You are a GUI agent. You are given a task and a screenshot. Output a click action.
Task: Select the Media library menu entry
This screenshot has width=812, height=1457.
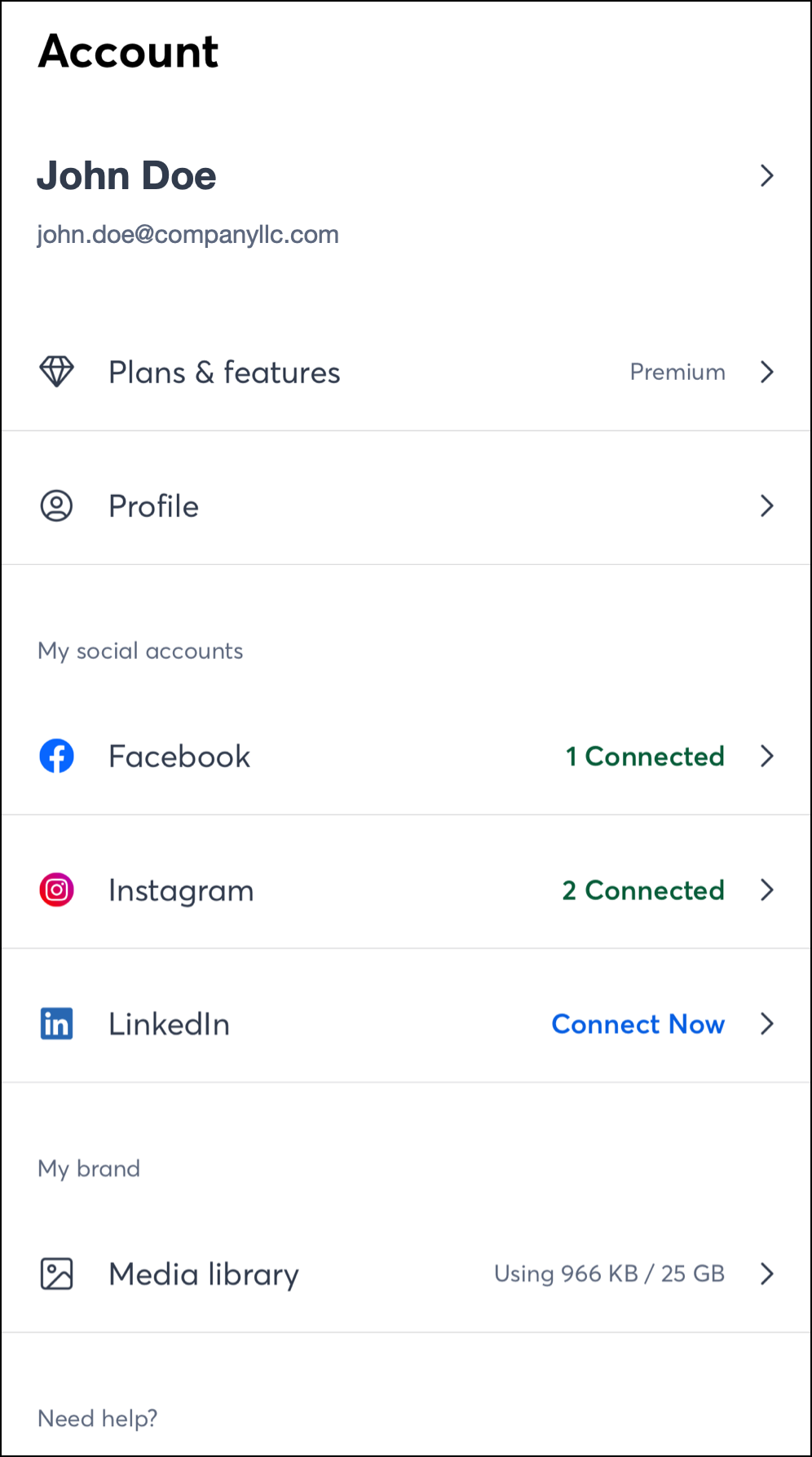pos(204,1274)
